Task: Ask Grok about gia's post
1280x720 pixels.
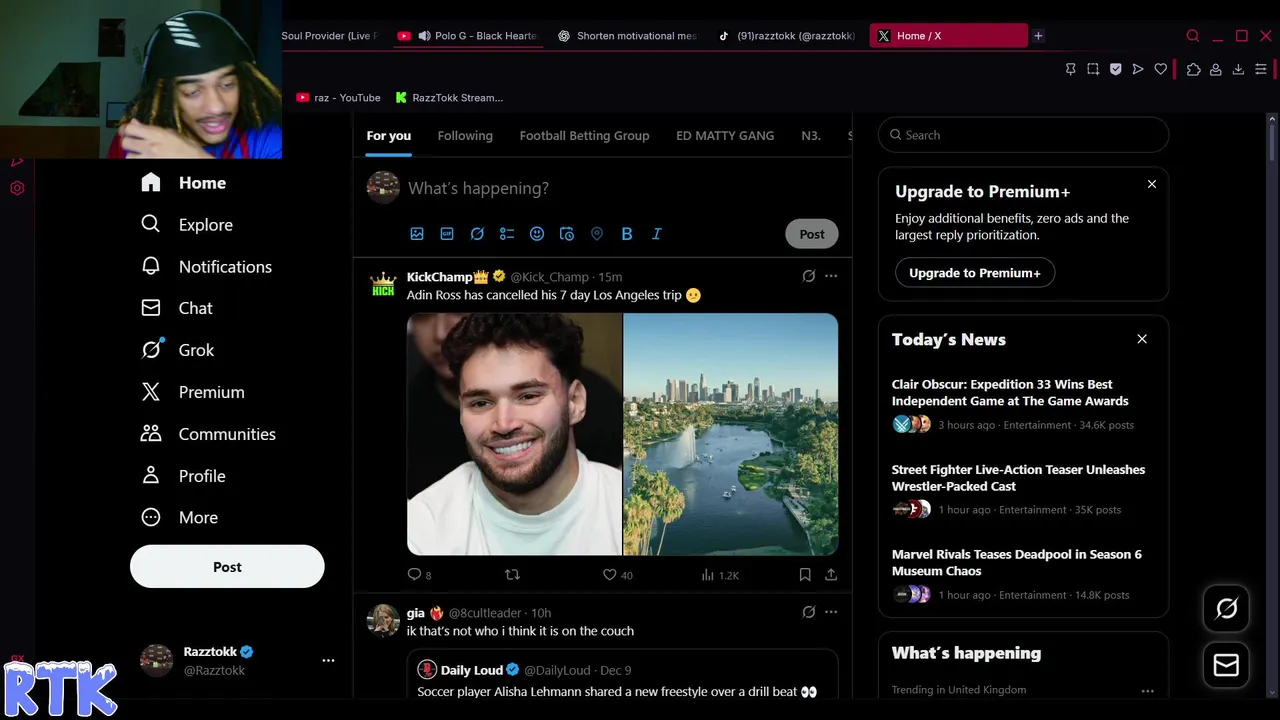Action: pyautogui.click(x=808, y=612)
